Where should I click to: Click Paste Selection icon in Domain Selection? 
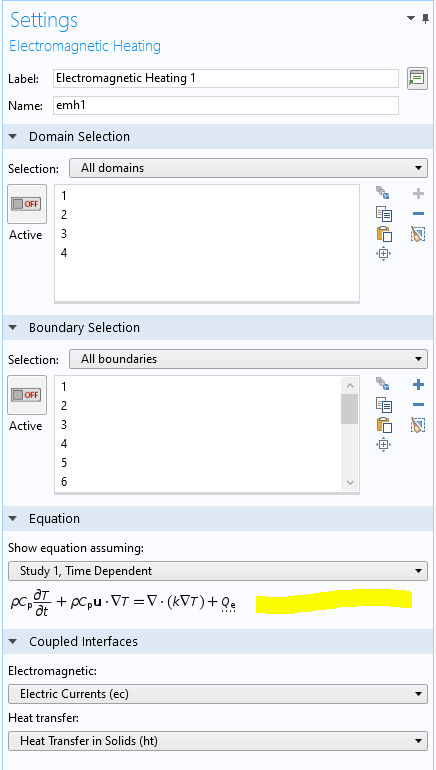pyautogui.click(x=384, y=234)
